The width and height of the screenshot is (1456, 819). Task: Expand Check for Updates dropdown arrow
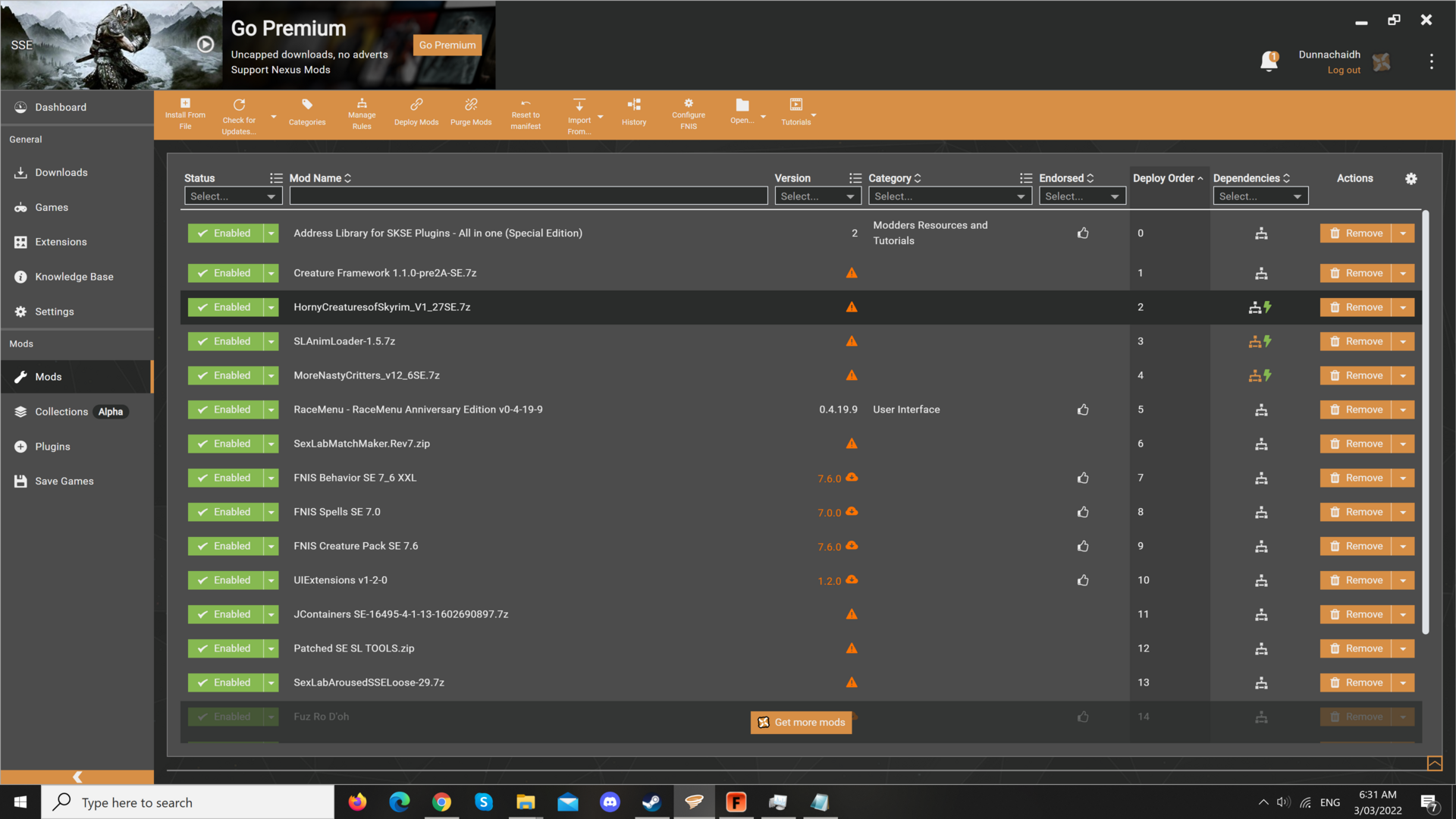pos(273,117)
